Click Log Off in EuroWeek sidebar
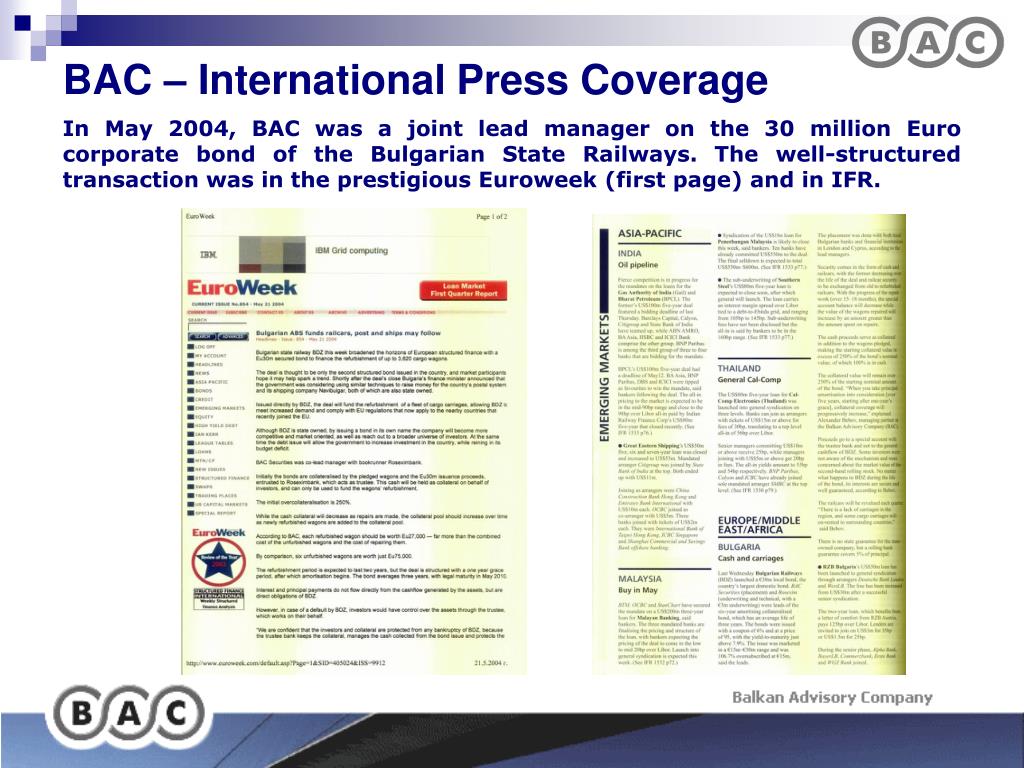 coord(201,347)
